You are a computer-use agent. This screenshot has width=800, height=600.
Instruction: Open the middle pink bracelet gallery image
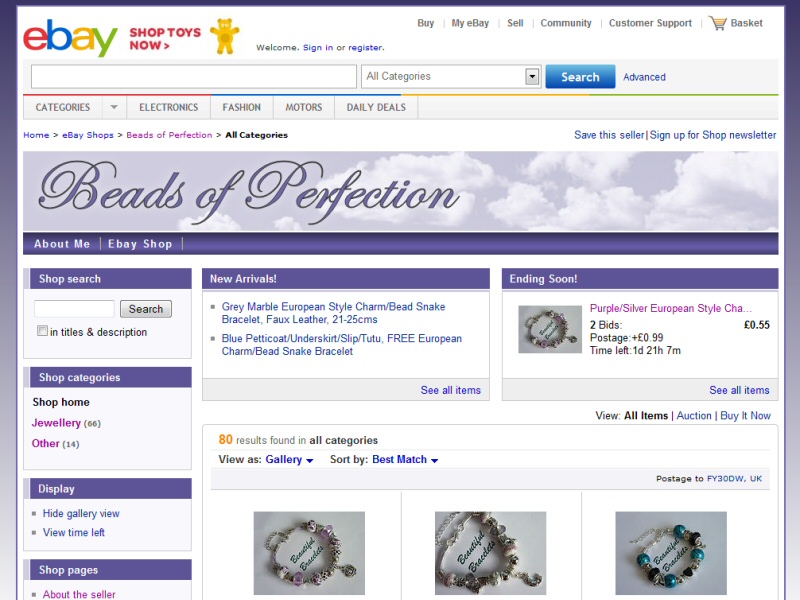tap(490, 553)
